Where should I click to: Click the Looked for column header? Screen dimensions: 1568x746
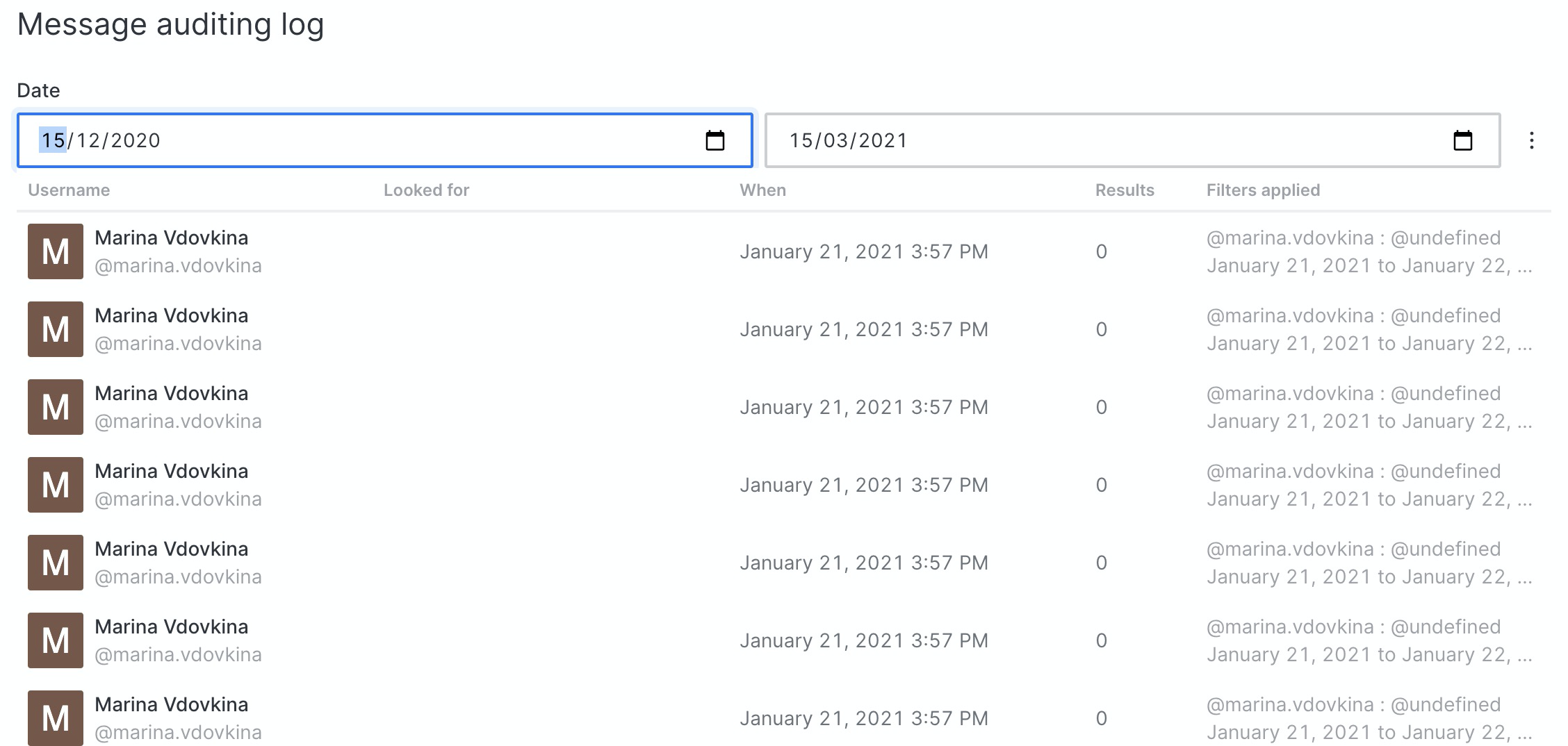[x=427, y=190]
